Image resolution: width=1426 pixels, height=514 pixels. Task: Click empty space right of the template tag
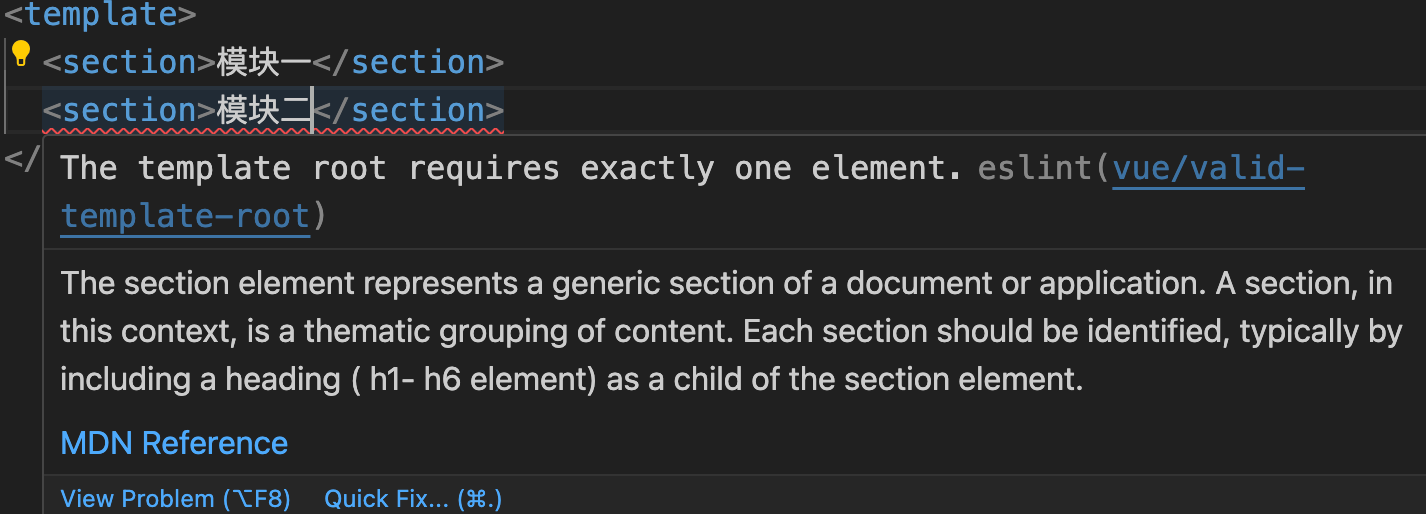tap(700, 15)
